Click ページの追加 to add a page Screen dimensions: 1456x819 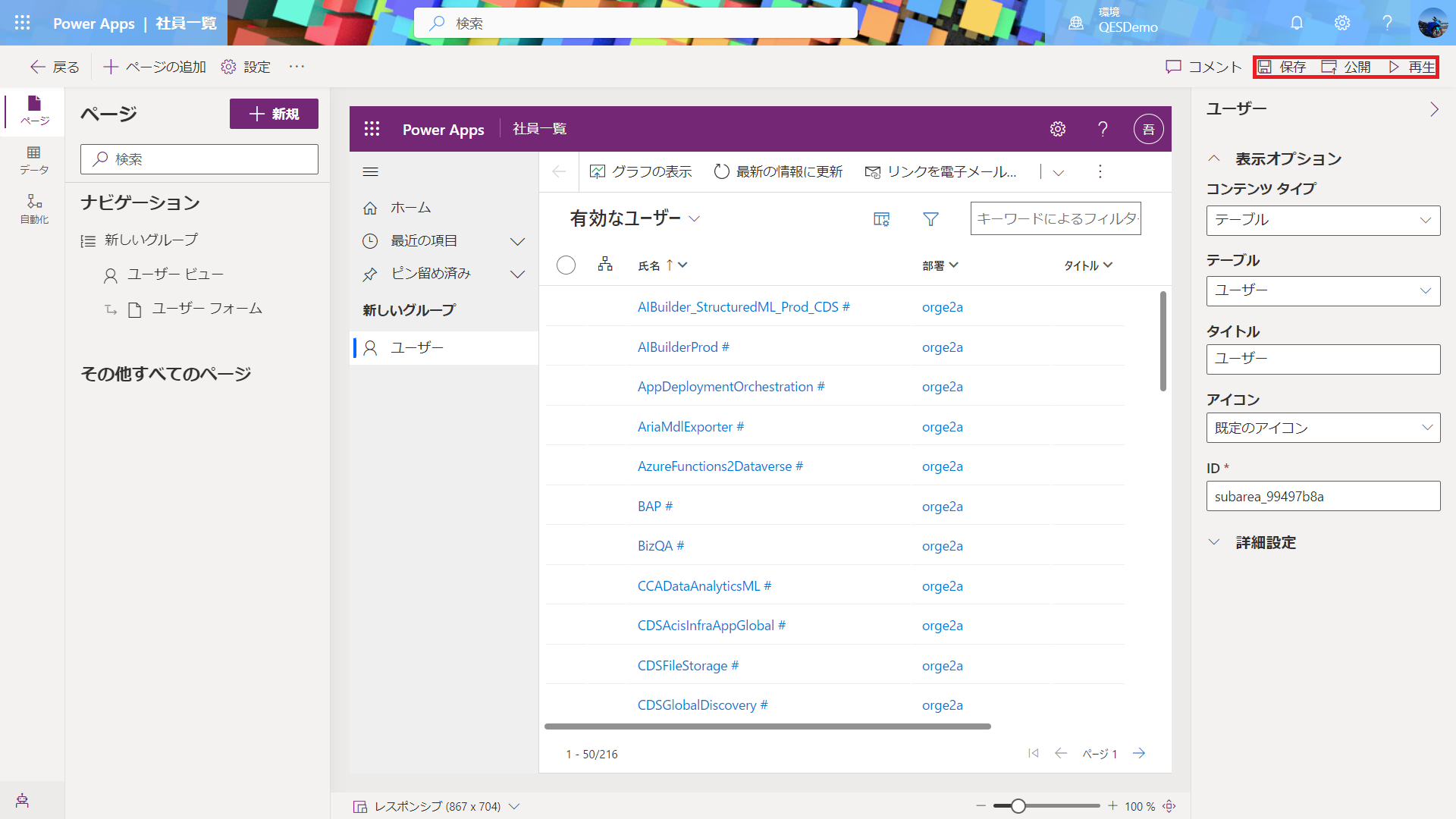coord(155,67)
